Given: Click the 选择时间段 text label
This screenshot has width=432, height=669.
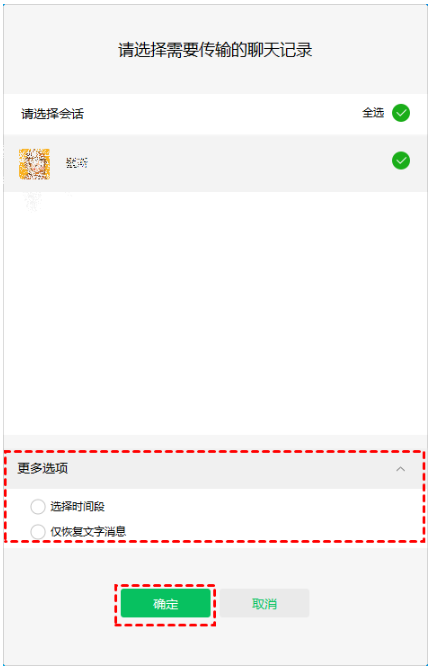Looking at the screenshot, I should (78, 506).
